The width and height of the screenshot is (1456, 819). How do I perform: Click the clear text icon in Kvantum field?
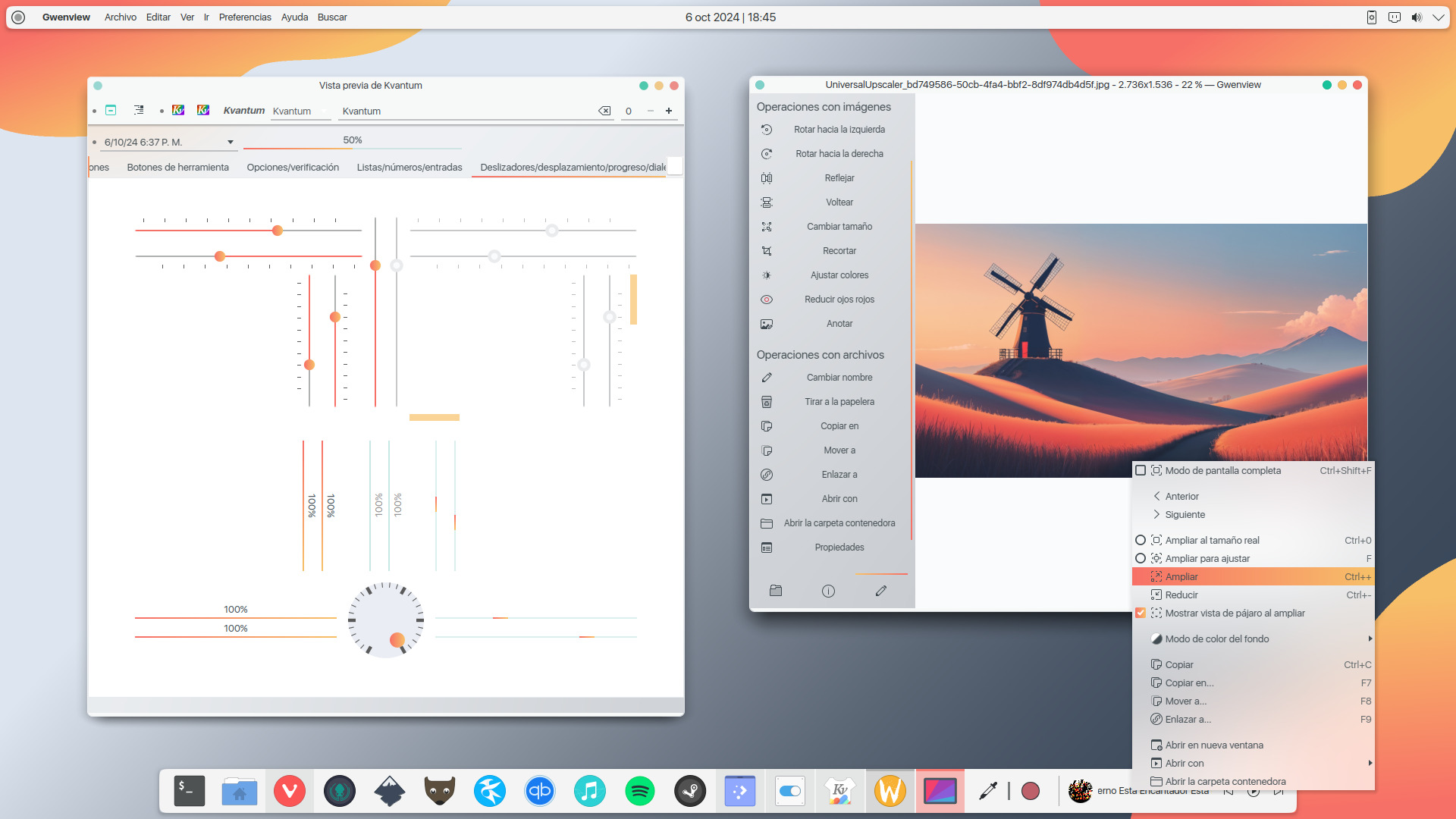pos(604,111)
